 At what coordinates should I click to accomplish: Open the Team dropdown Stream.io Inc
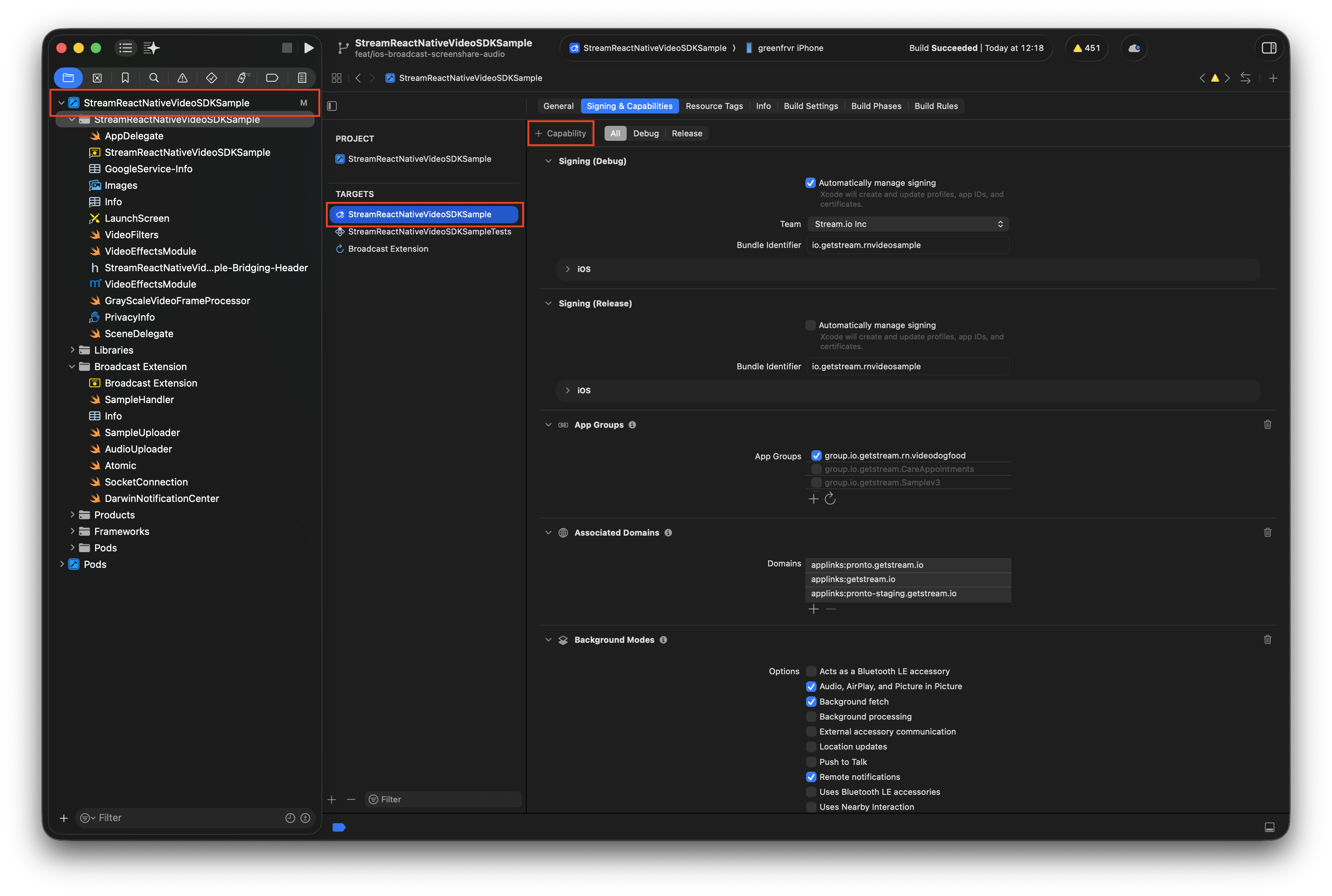[x=908, y=224]
